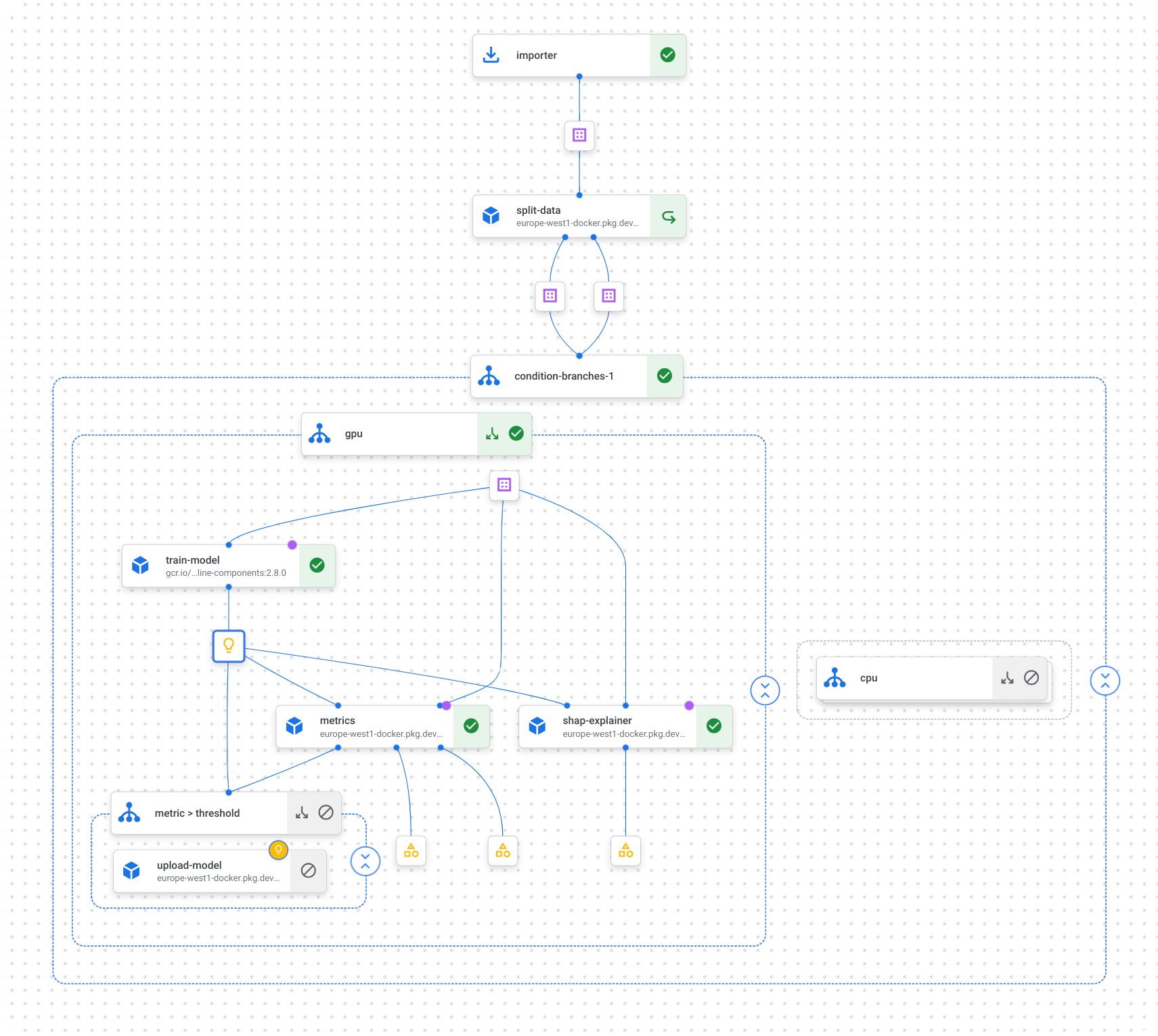Click the branch arrow icon on metric > threshold

tap(302, 813)
